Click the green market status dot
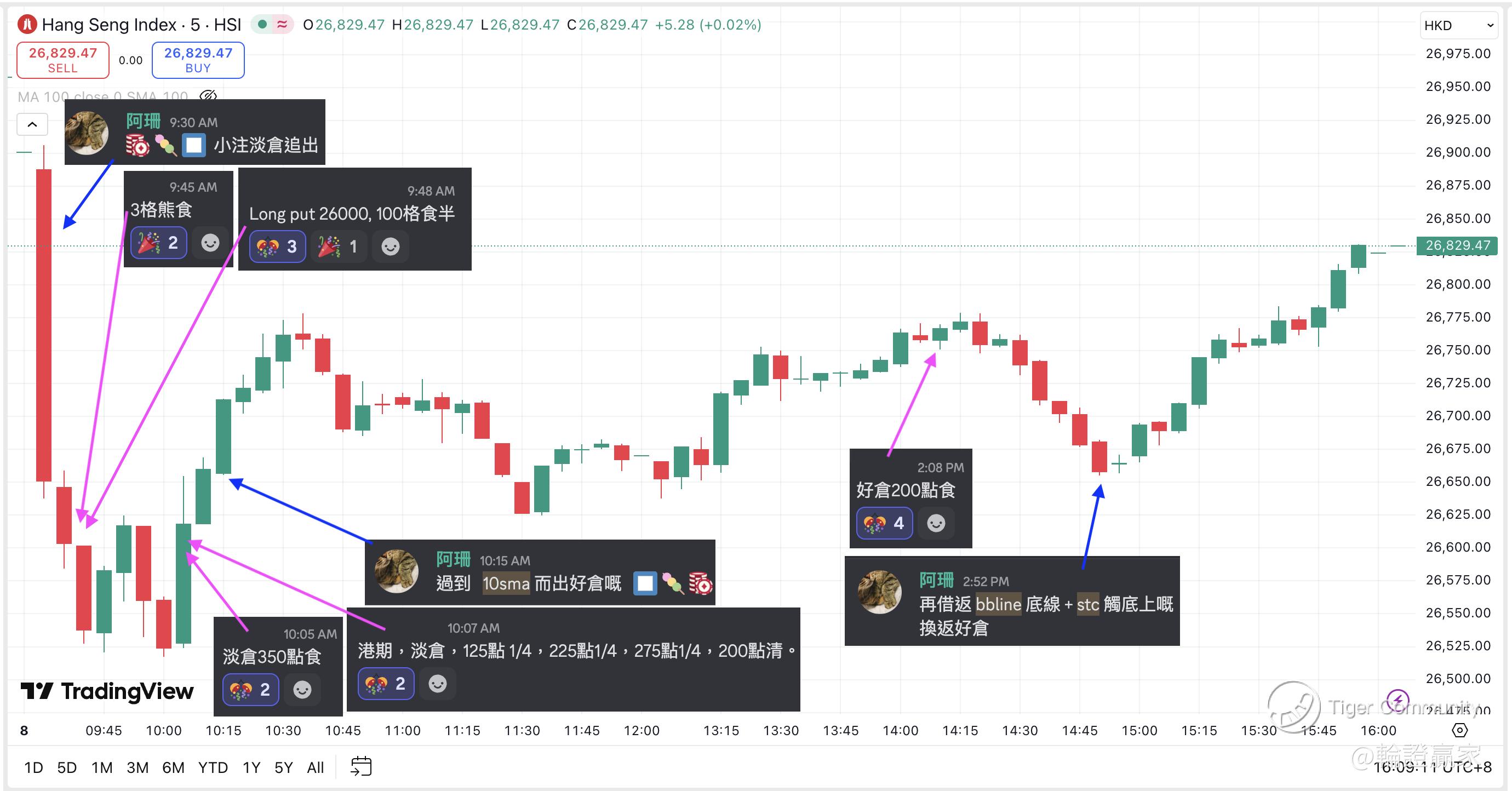This screenshot has height=791, width=1512. coord(263,25)
